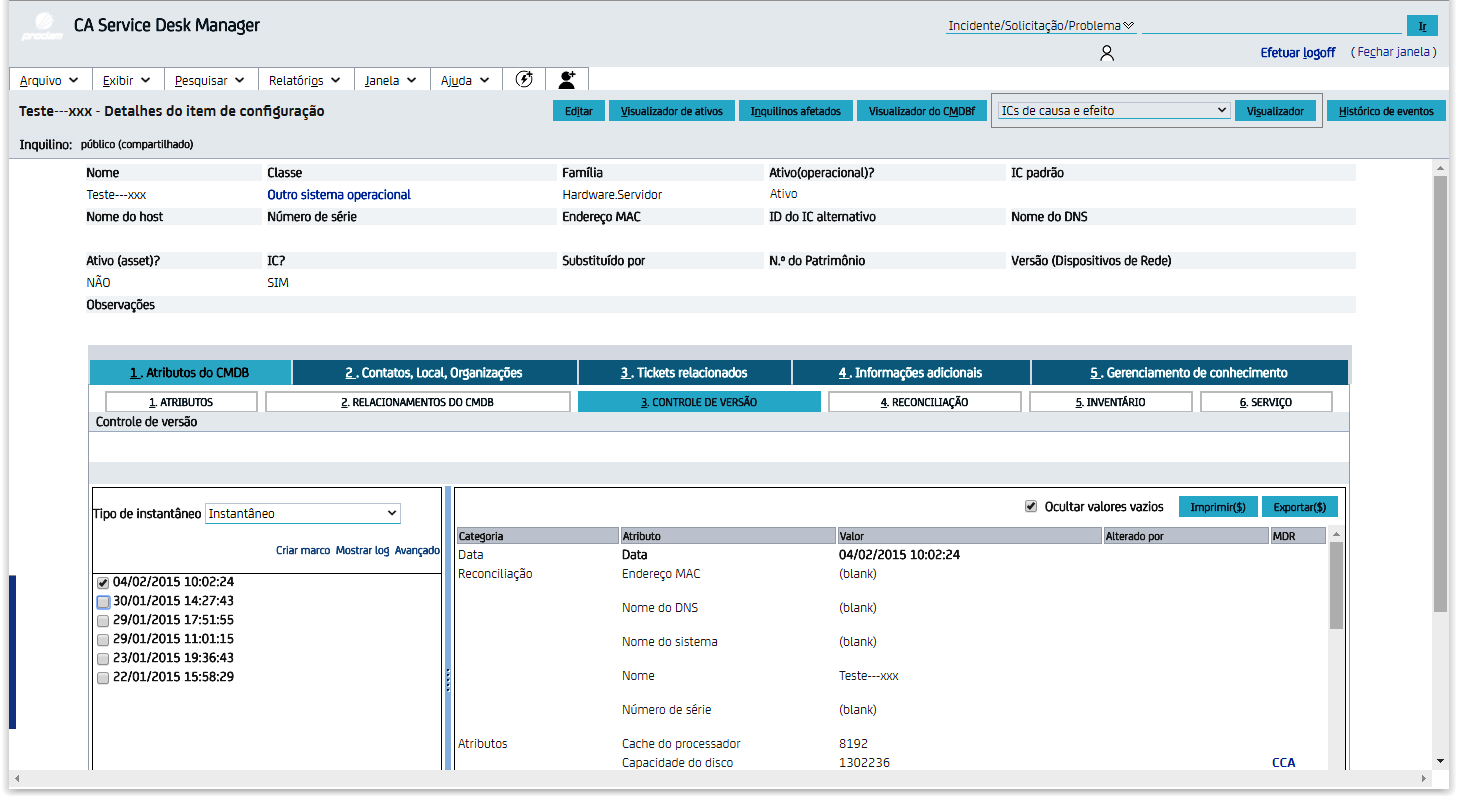Click the panel splitter handle

[448, 680]
